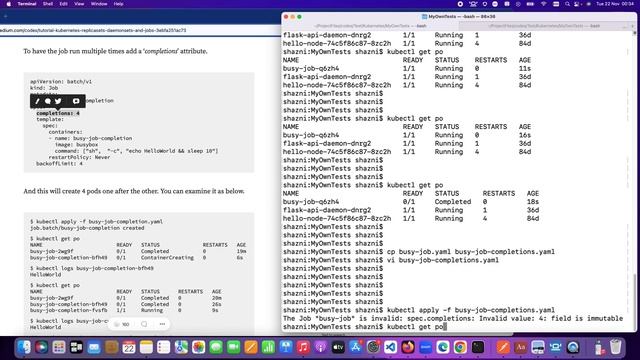Open Maps from the Dock
This screenshot has width=640, height=360.
181,347
